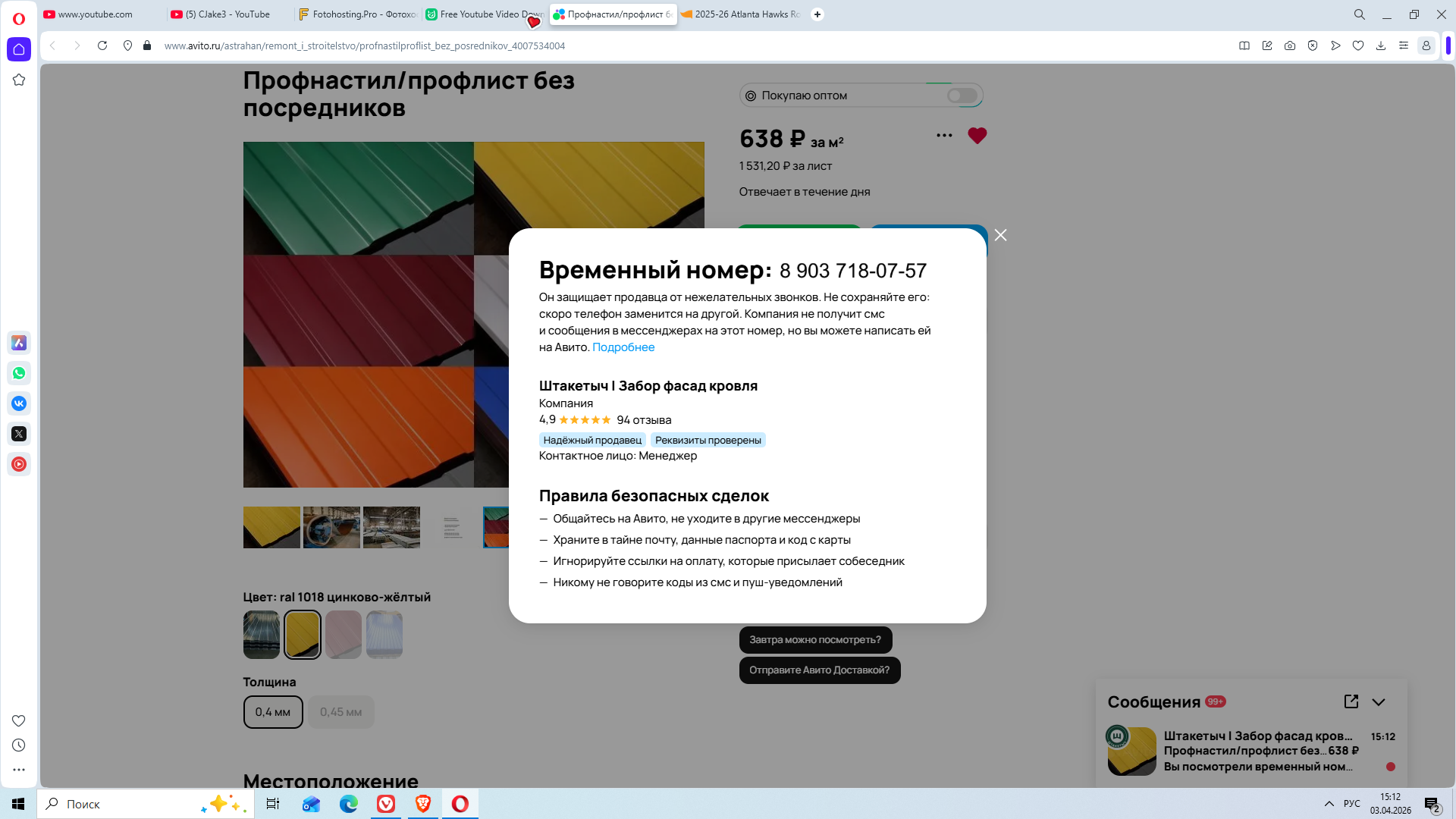Open VK messenger in sidebar
1456x819 pixels.
[x=19, y=403]
